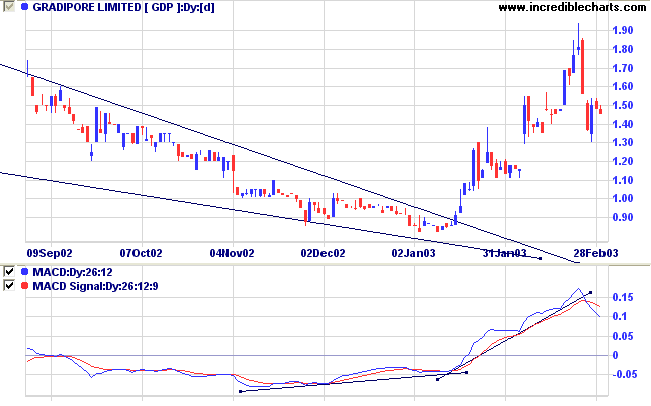Click the 1.50 price axis label

[x=623, y=105]
